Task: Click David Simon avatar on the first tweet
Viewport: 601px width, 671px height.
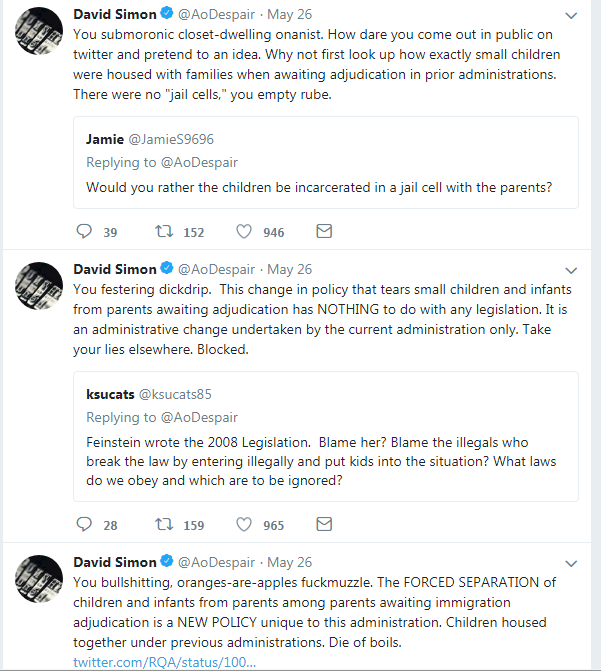Action: tap(39, 31)
